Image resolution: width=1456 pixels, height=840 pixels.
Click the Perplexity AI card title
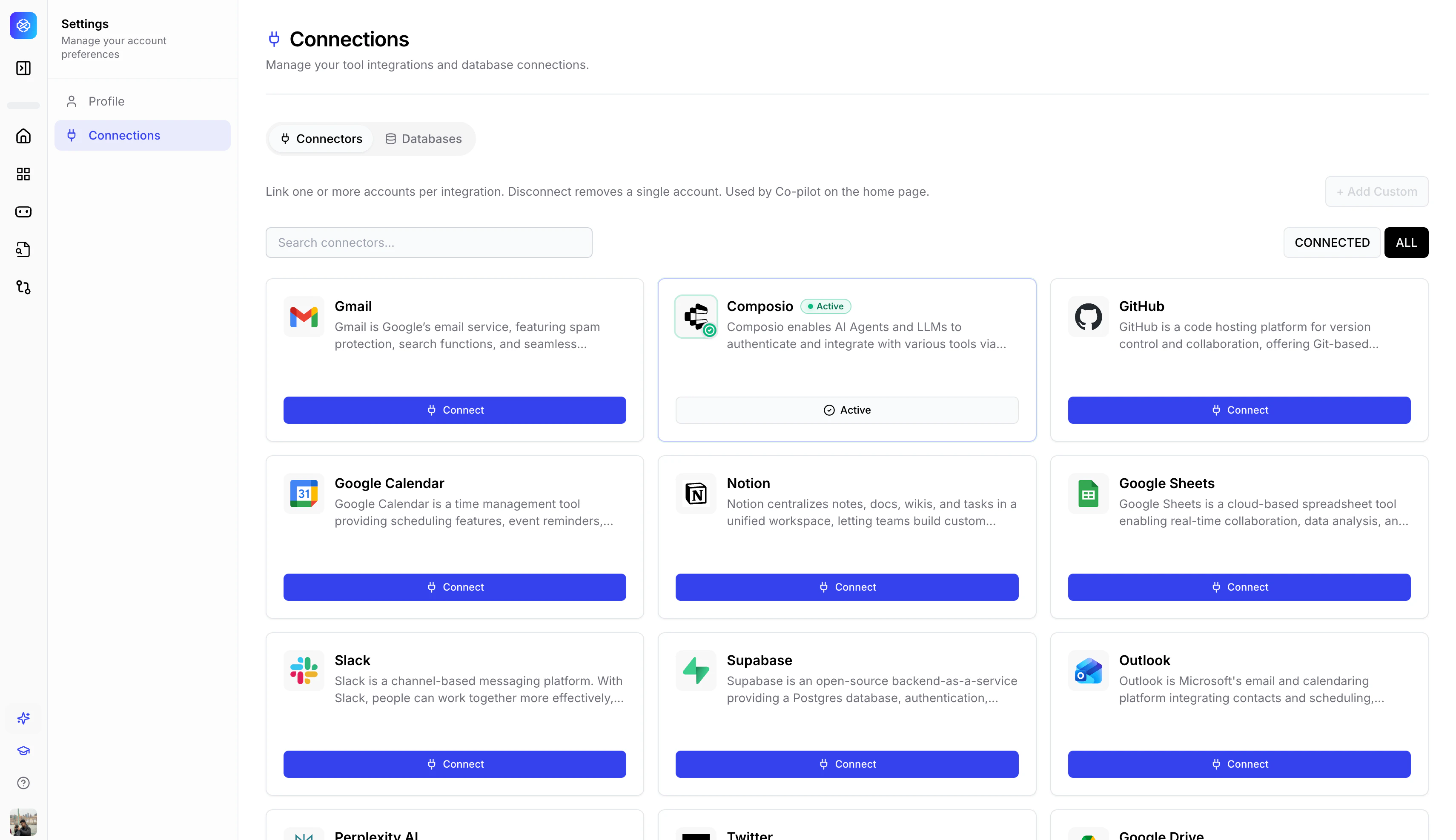click(377, 835)
